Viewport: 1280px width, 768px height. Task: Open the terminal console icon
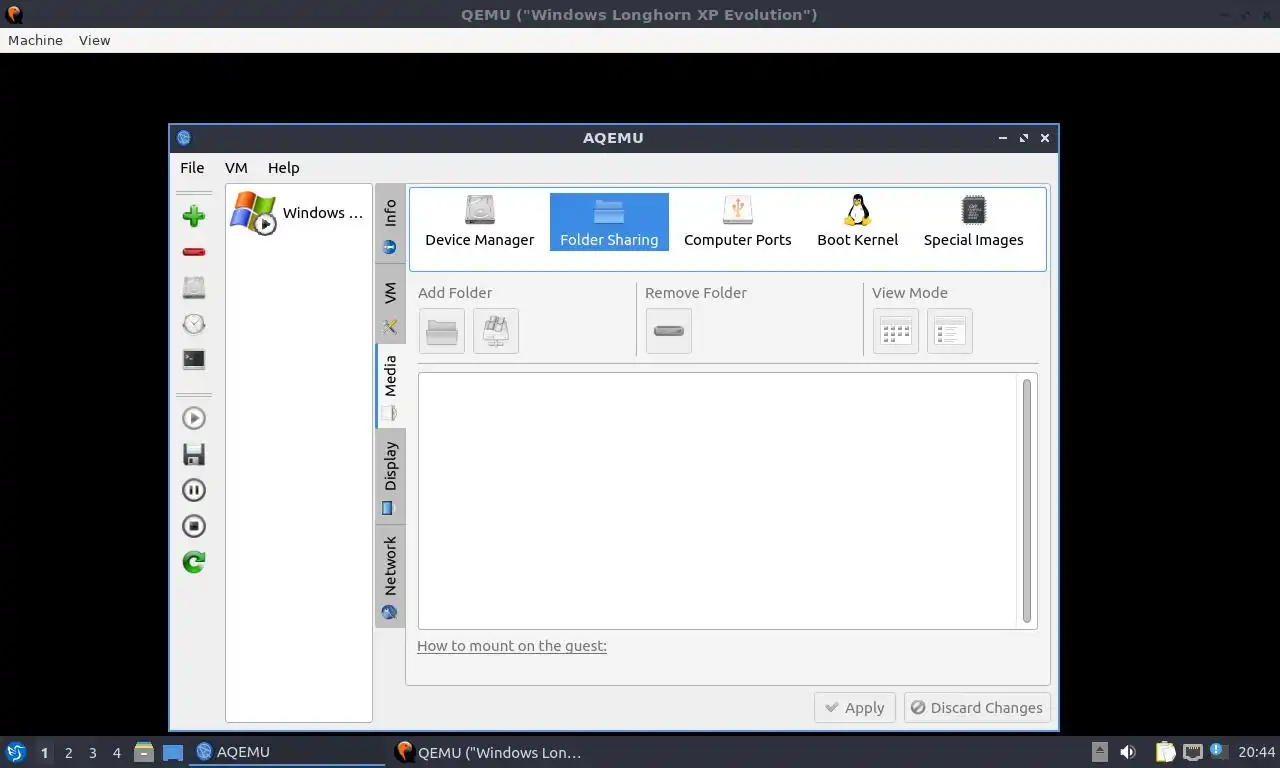194,359
